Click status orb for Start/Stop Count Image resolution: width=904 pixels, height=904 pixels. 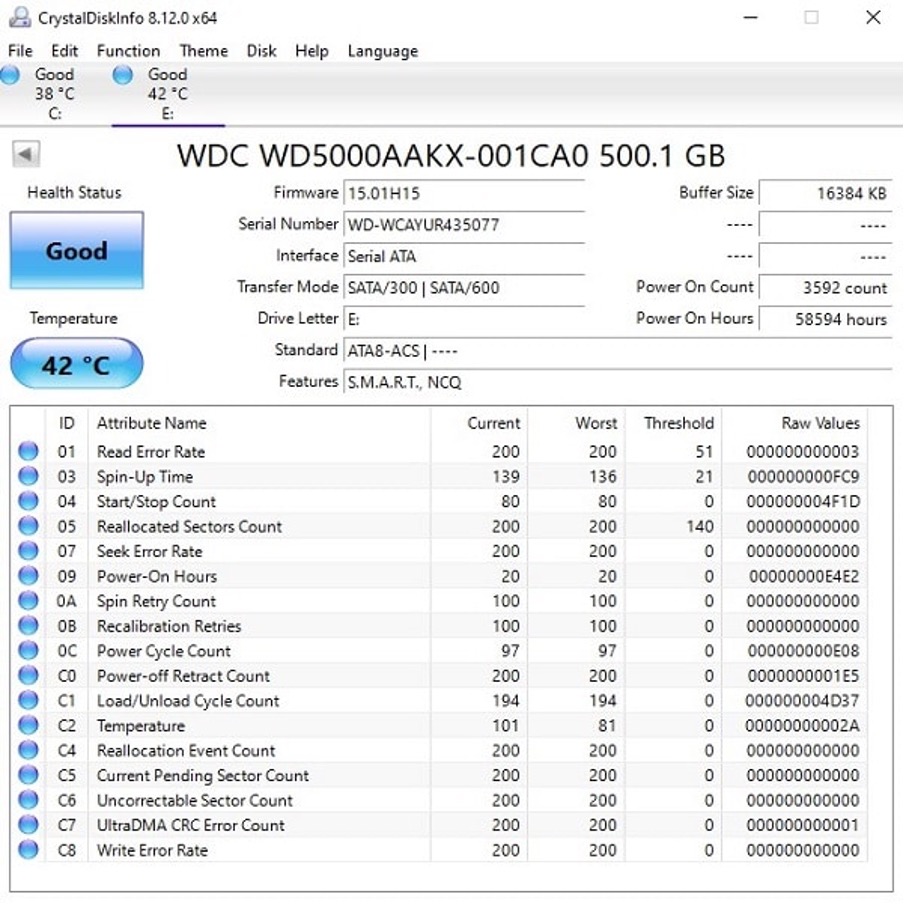click(x=28, y=500)
